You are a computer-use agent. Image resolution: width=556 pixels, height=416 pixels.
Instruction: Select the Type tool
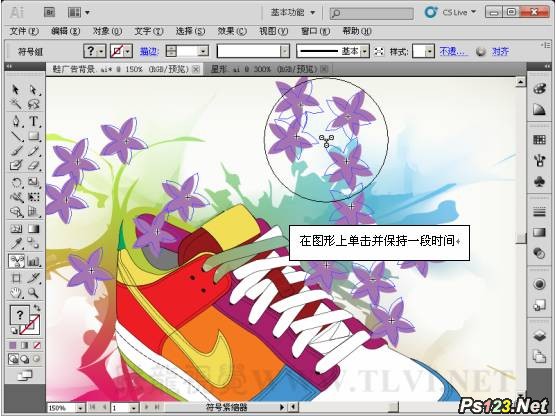pyautogui.click(x=34, y=121)
